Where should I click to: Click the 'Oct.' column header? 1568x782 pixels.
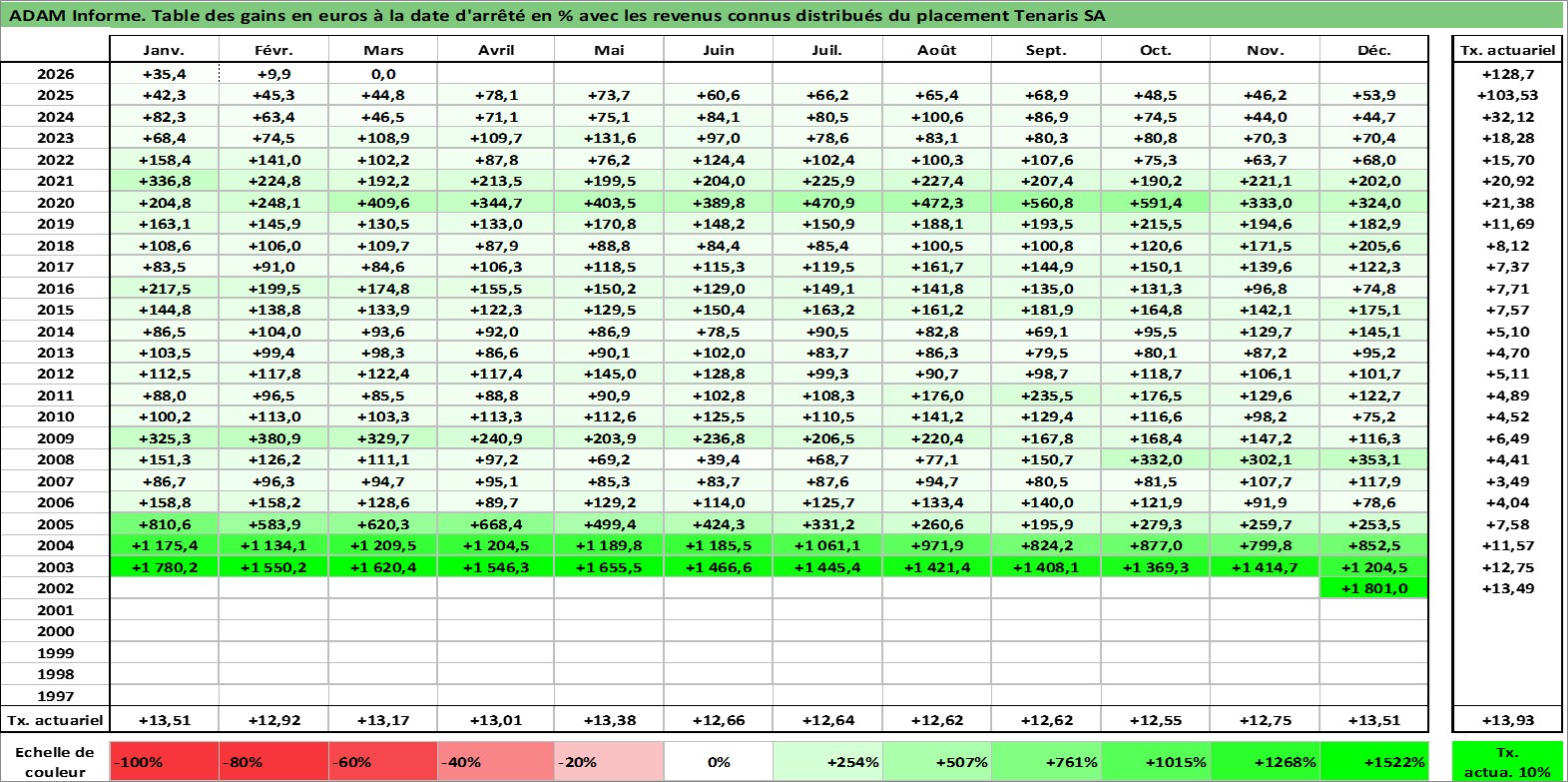click(x=1156, y=50)
